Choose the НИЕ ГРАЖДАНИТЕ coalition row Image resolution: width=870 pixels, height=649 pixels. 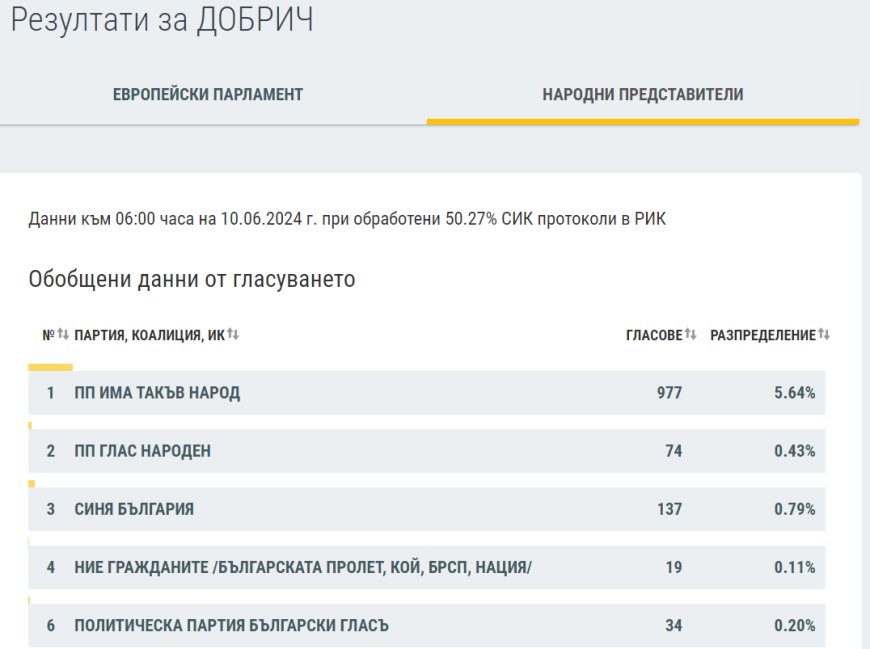tap(302, 568)
